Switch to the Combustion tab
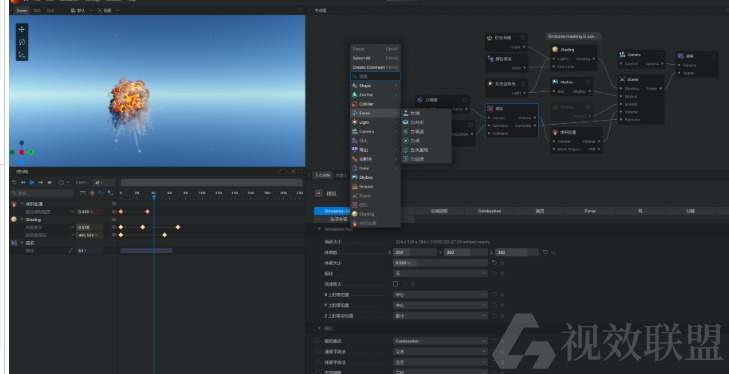 pos(489,211)
